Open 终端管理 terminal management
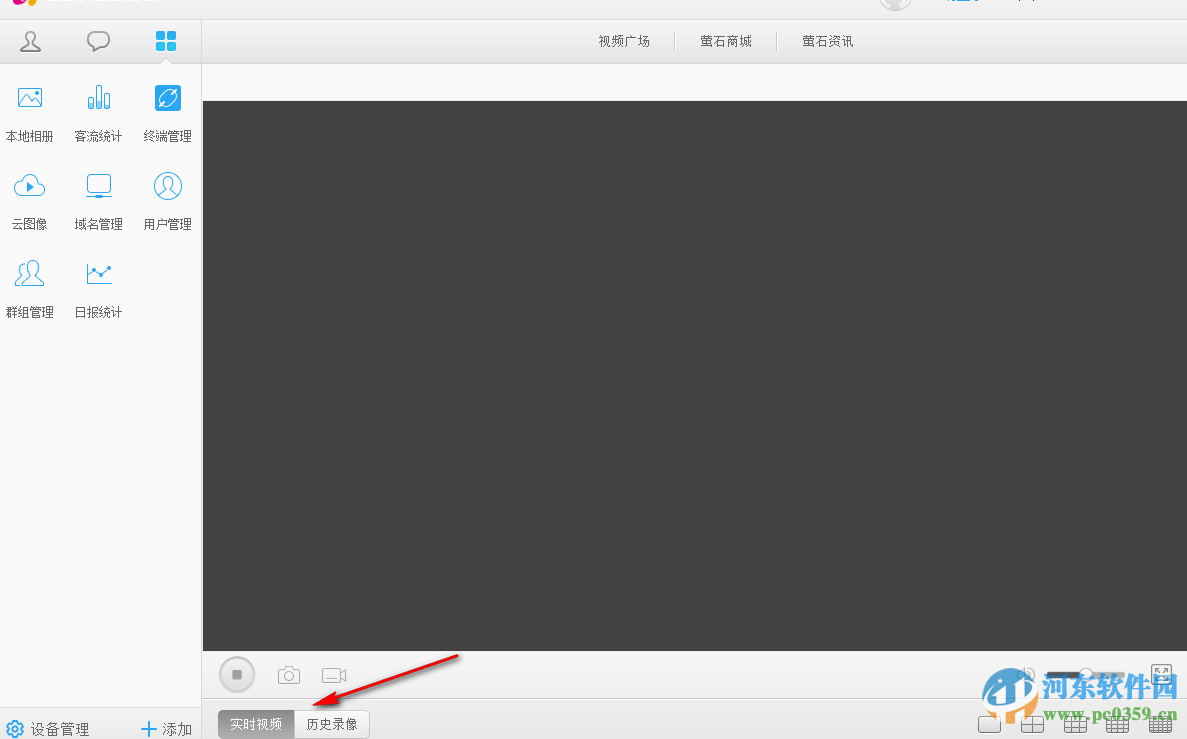 pos(167,114)
